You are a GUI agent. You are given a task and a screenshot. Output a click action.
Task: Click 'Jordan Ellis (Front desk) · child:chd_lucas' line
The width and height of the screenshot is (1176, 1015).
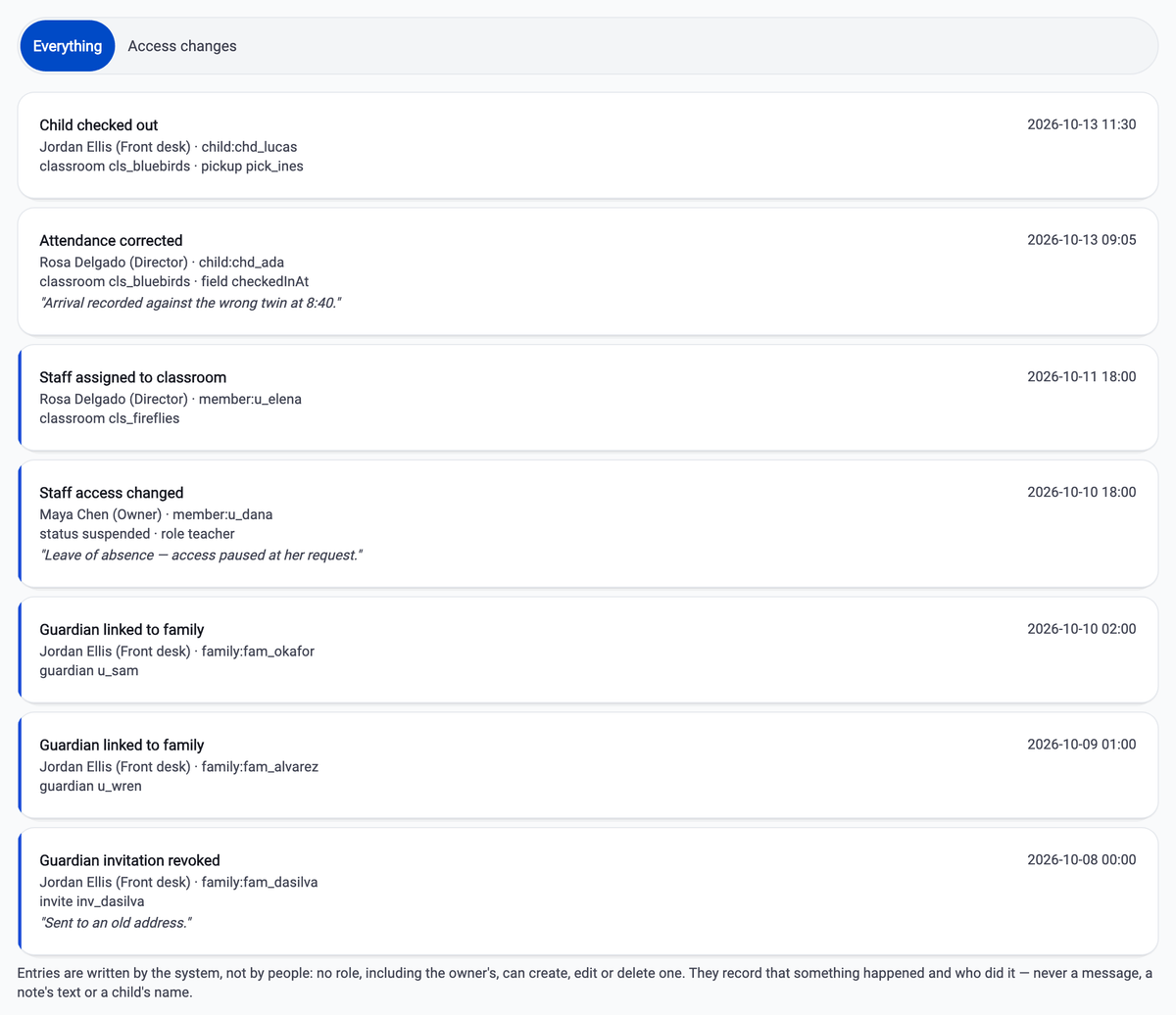(x=169, y=147)
